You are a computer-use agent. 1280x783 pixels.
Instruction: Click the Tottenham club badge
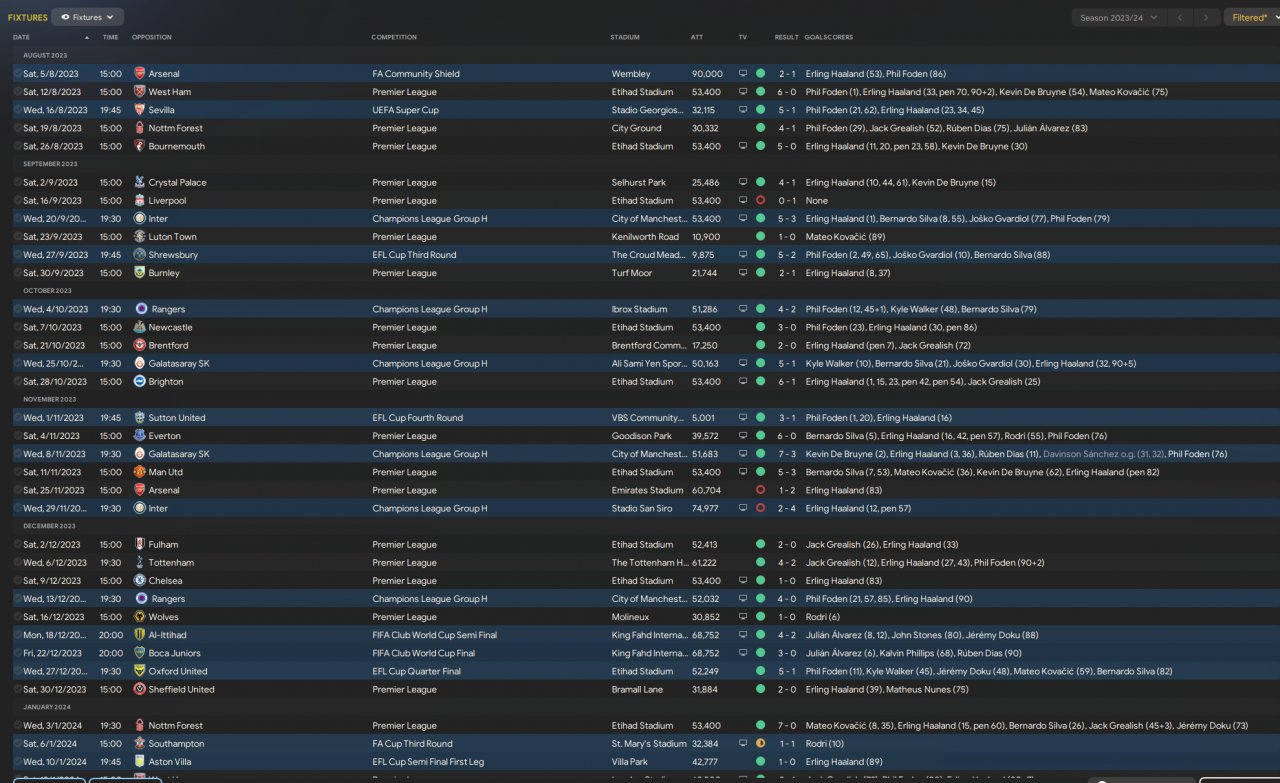click(139, 563)
